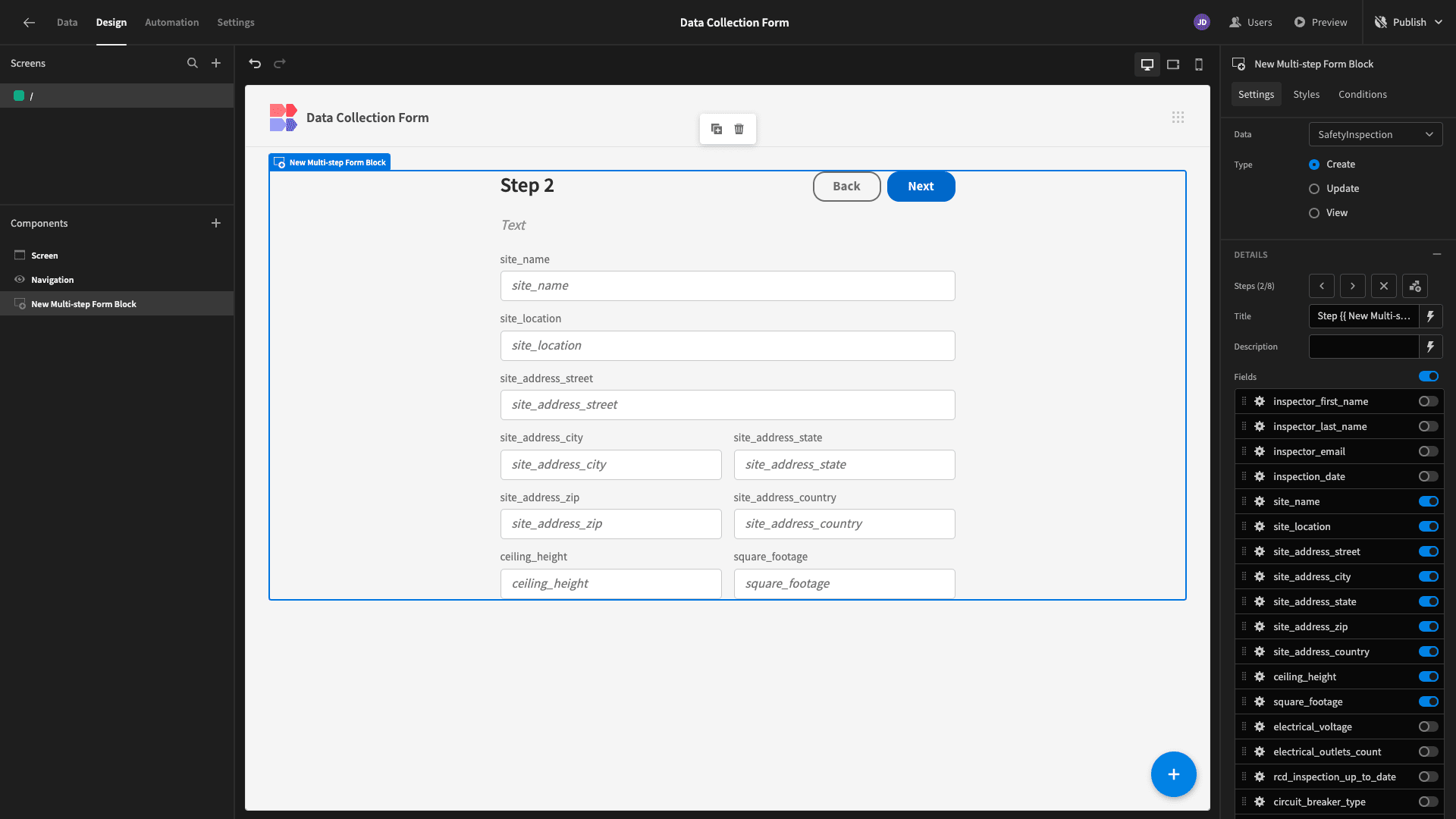Add a new screen with the plus icon
The width and height of the screenshot is (1456, 819).
[x=216, y=64]
